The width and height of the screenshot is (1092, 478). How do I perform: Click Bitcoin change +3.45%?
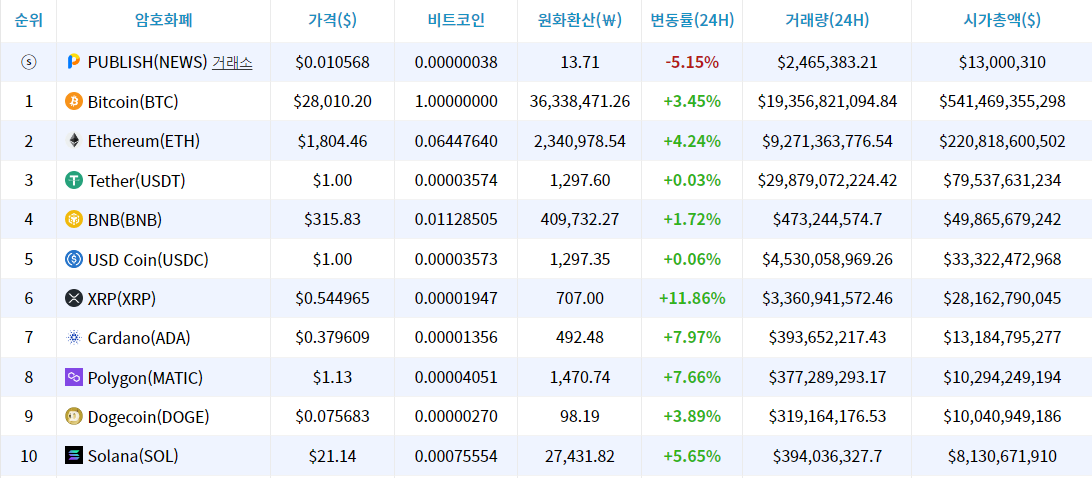coord(692,102)
